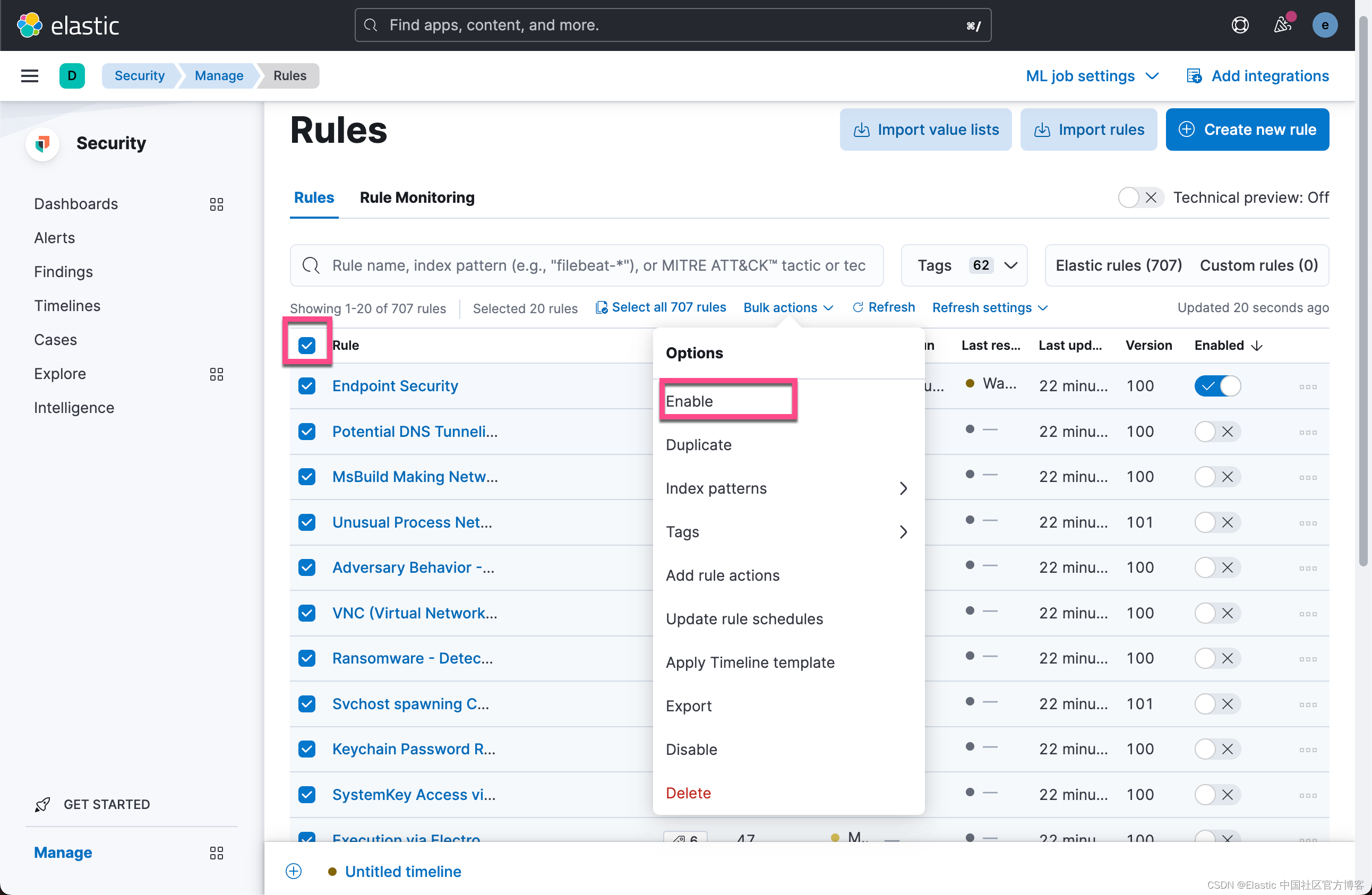The image size is (1372, 895).
Task: Choose Delete in Options menu
Action: (x=787, y=793)
